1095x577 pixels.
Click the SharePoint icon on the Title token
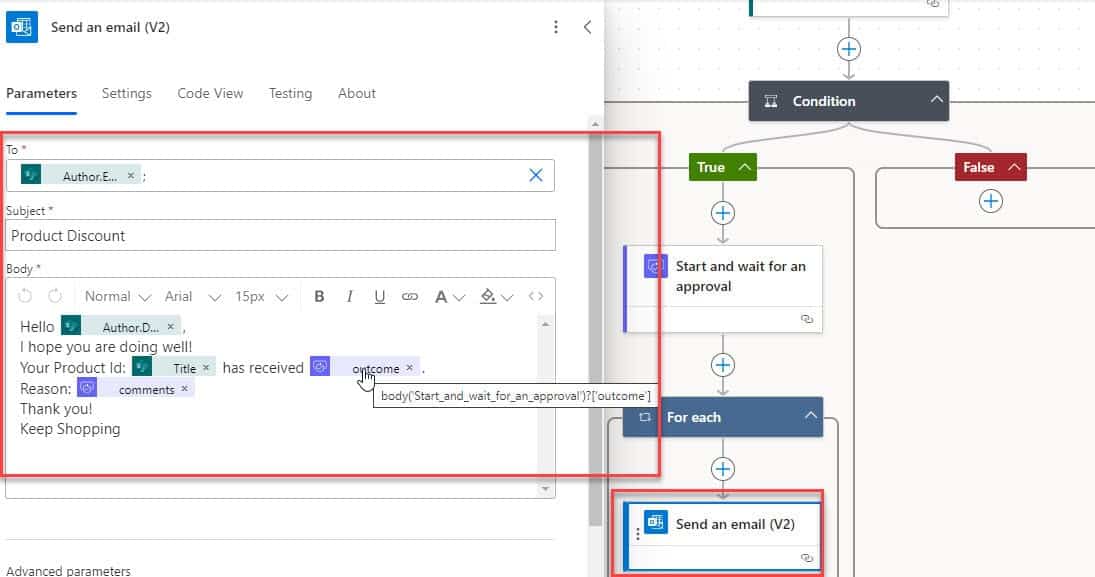(x=142, y=367)
